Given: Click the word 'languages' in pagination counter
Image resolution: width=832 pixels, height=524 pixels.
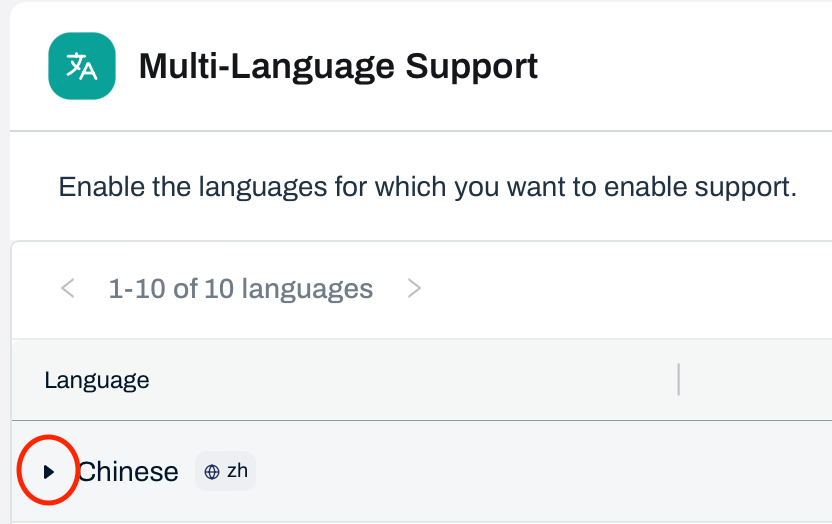Looking at the screenshot, I should (x=307, y=289).
